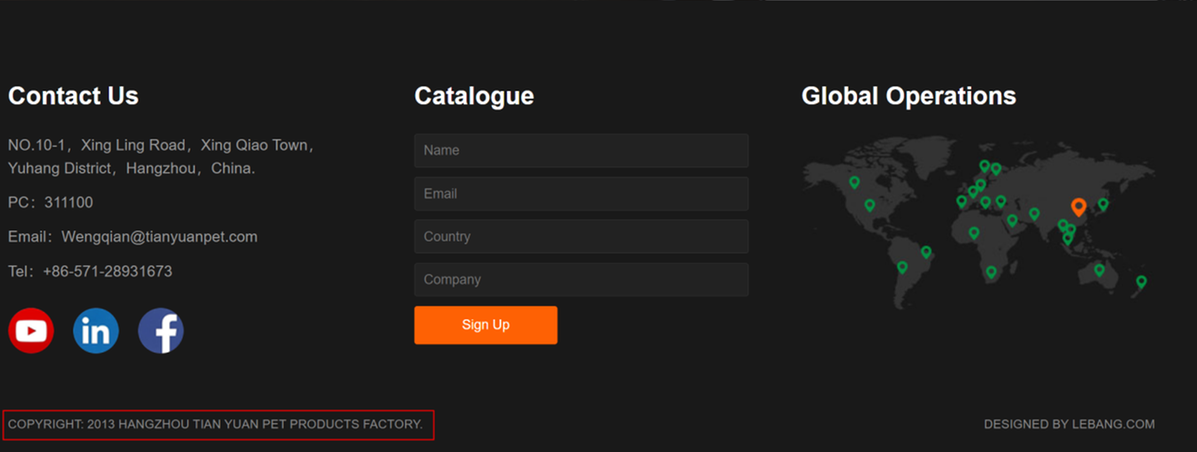
Task: Click the Wengqian@tianyuanpet.com email address
Action: (x=160, y=237)
